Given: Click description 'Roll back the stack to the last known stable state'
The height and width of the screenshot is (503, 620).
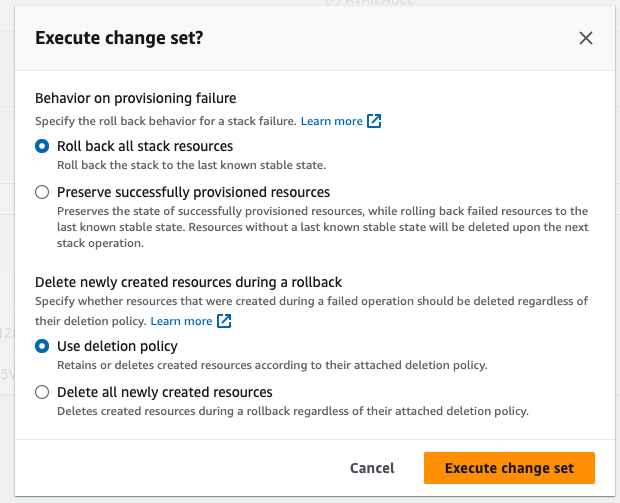Looking at the screenshot, I should (192, 165).
